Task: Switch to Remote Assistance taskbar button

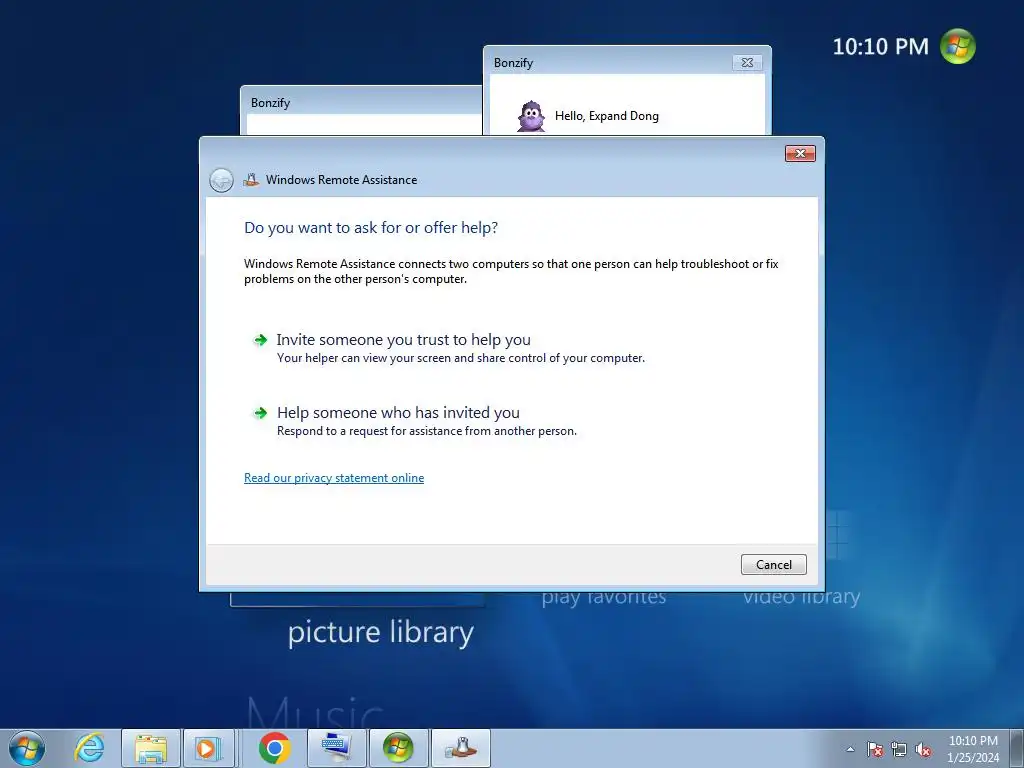Action: 461,748
